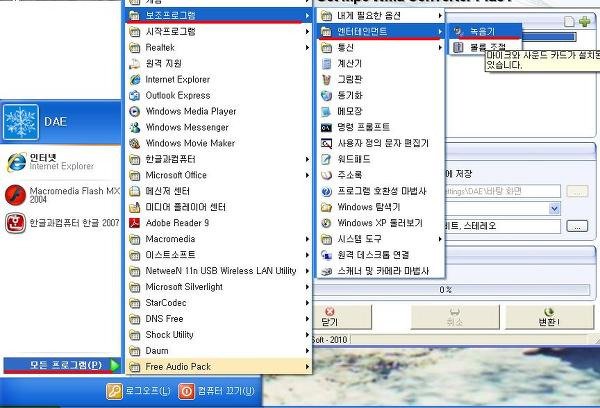
Task: Click the Internet Explorer icon in programs list
Action: (135, 79)
